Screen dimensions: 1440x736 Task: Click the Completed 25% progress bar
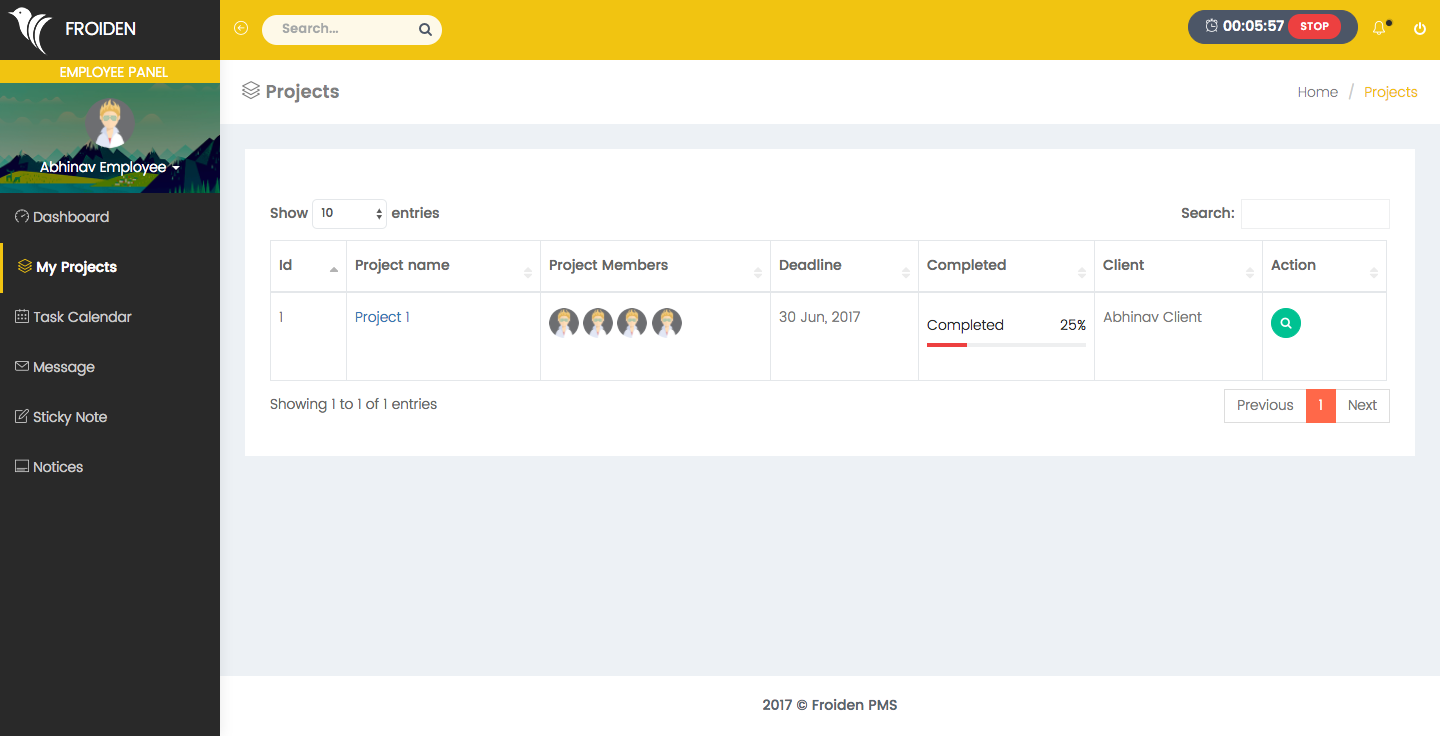(1006, 344)
